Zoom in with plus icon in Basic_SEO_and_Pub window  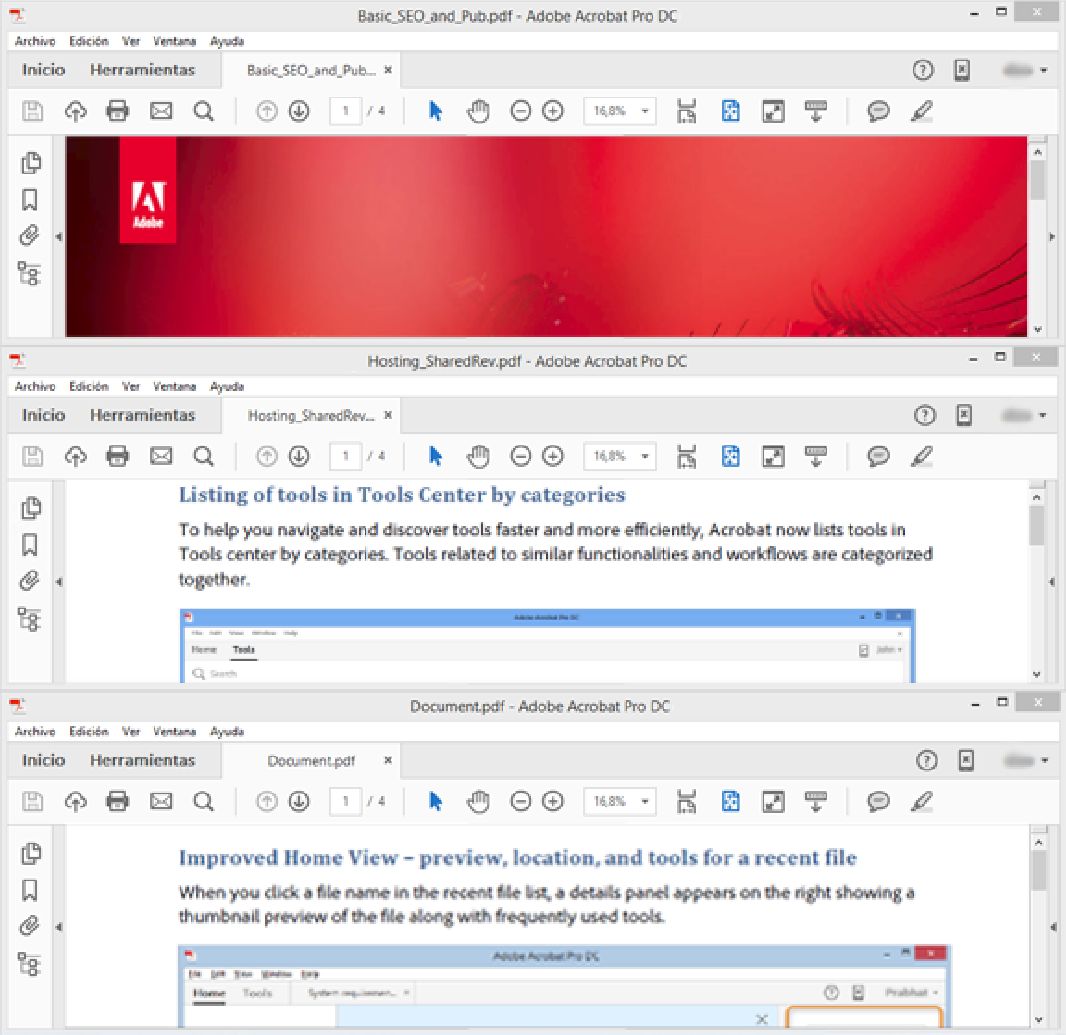click(x=553, y=111)
